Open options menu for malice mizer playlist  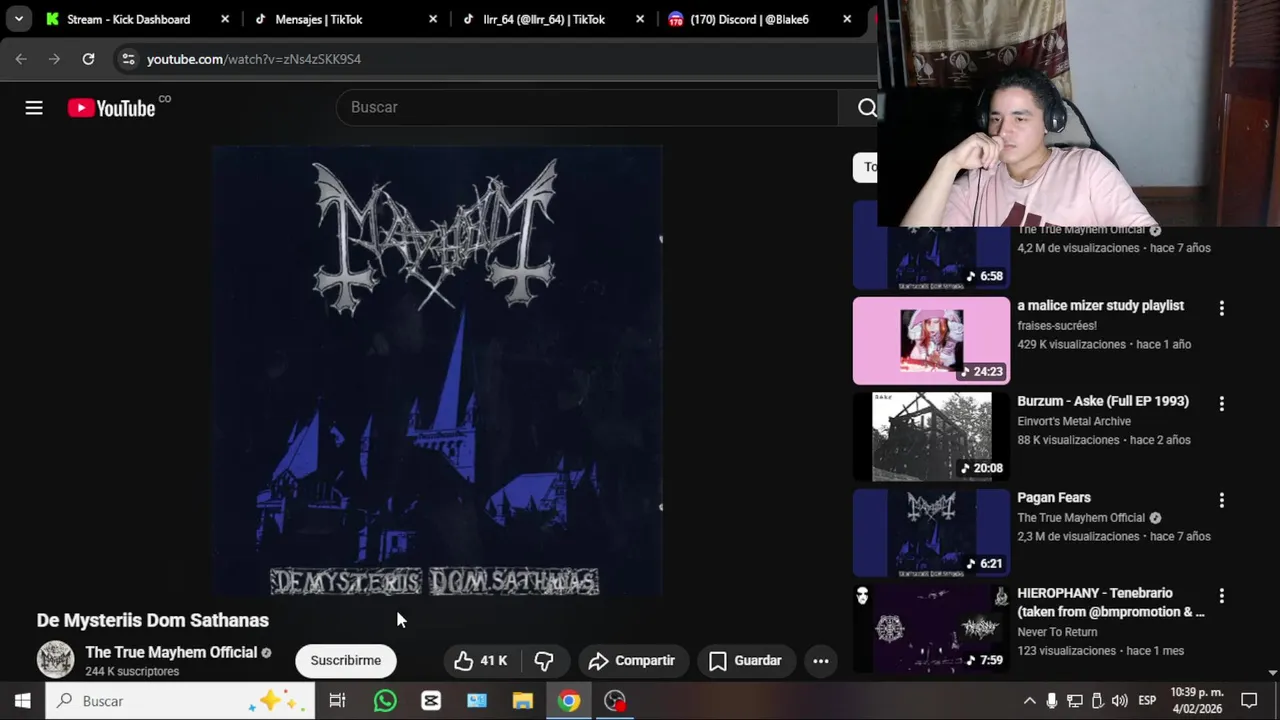(x=1221, y=308)
